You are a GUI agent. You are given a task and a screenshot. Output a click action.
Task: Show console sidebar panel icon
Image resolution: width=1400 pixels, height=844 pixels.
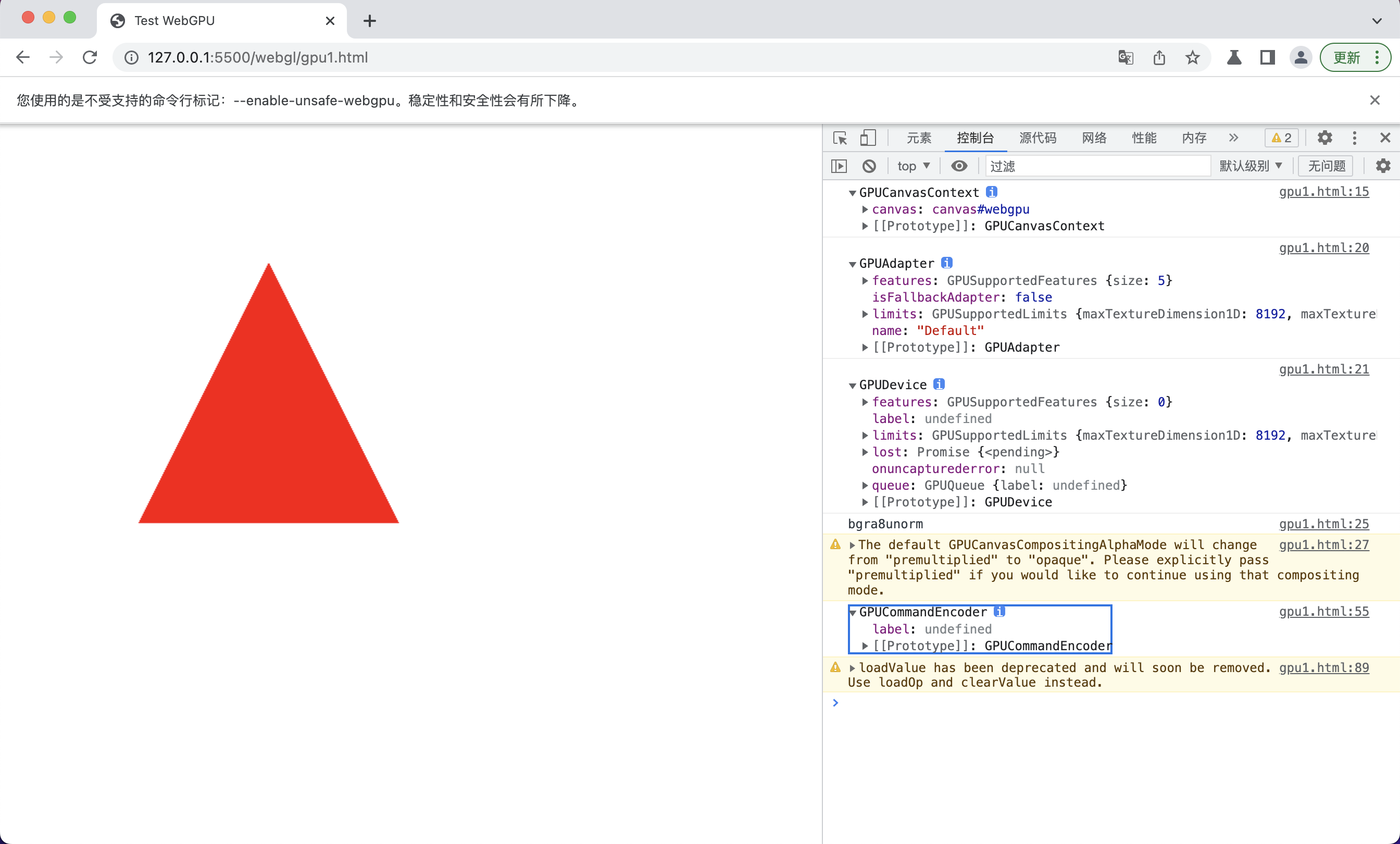click(839, 166)
